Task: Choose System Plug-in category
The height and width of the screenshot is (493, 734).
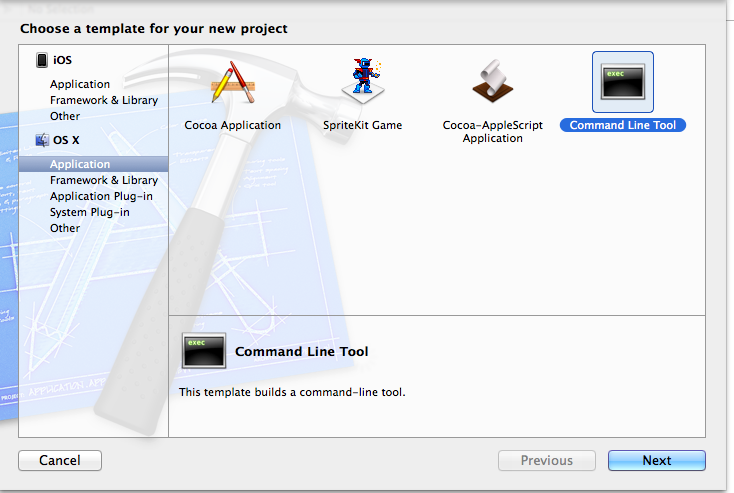Action: tap(89, 212)
